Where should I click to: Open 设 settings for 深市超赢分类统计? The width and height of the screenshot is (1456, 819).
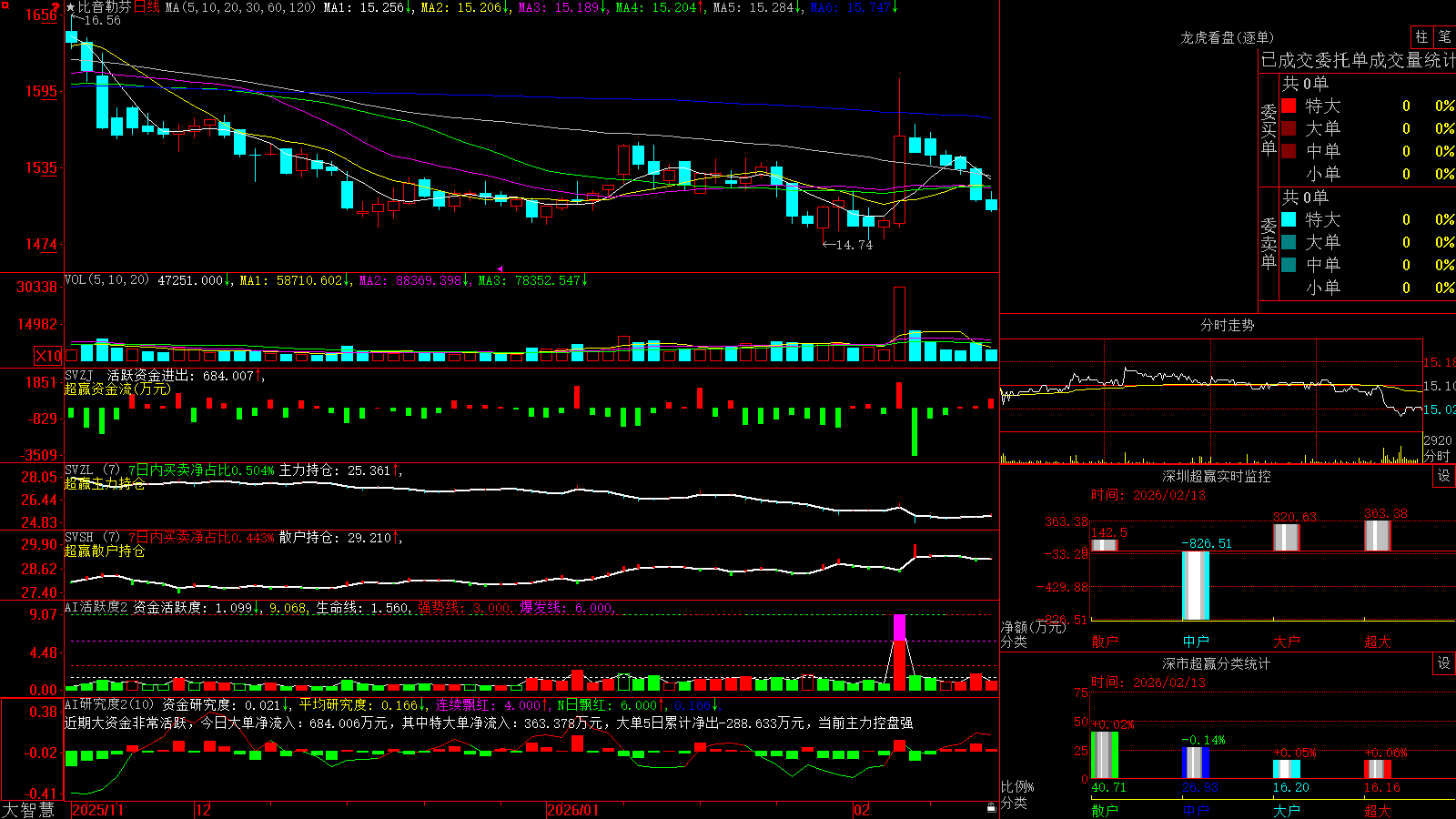click(x=1444, y=663)
